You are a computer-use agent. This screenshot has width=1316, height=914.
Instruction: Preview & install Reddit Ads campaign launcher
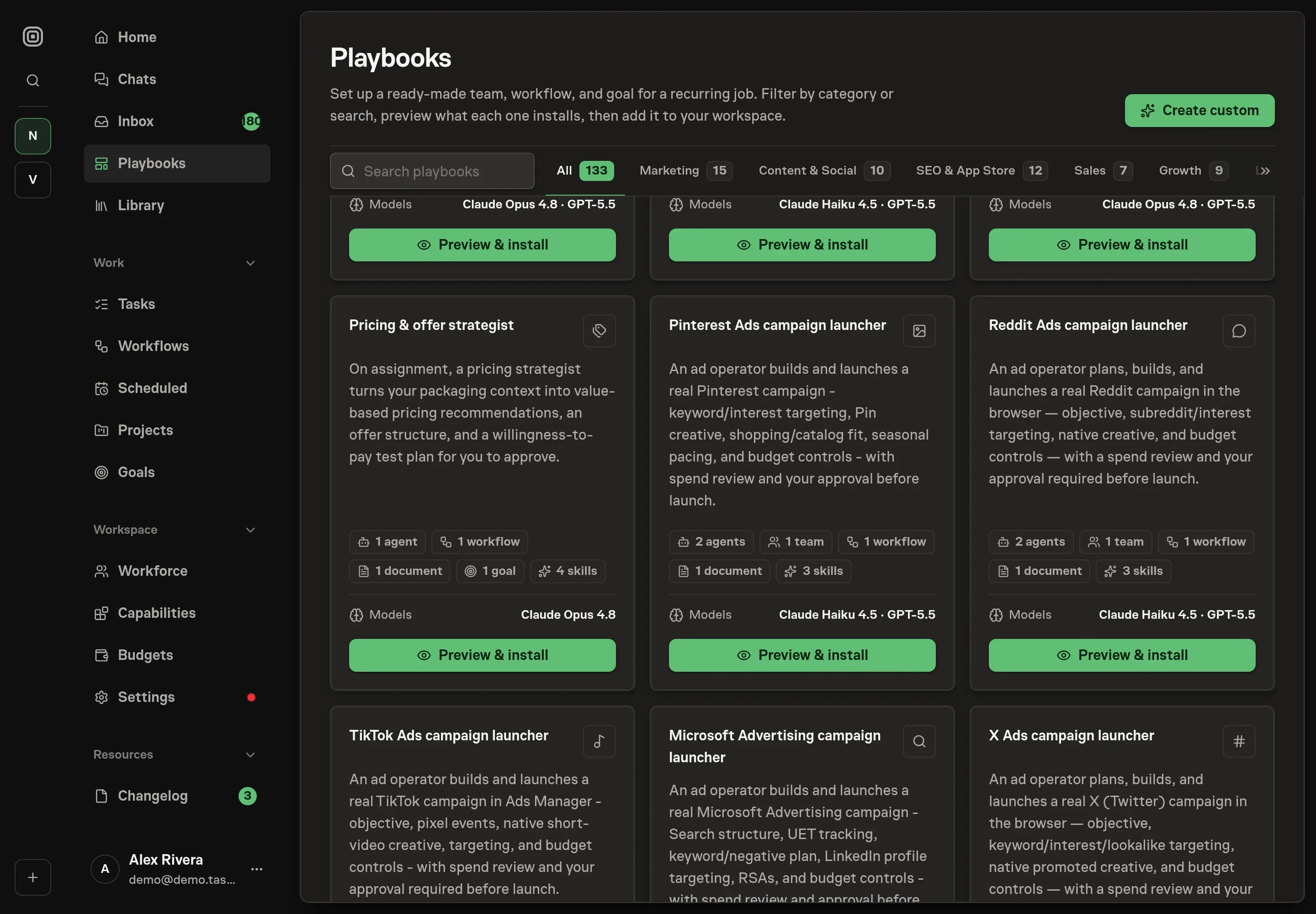(x=1122, y=655)
